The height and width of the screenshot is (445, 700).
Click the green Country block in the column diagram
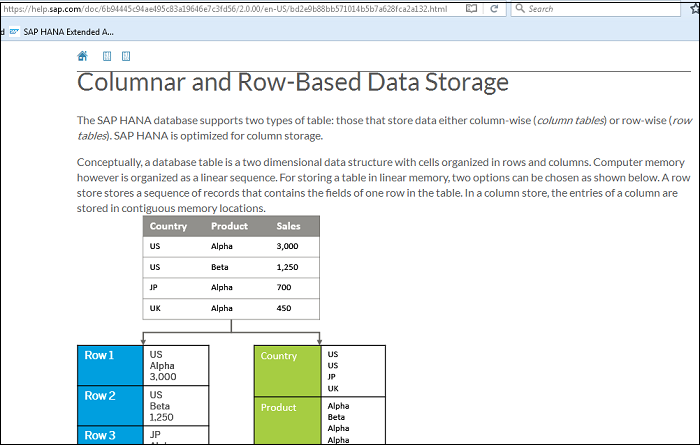click(288, 370)
